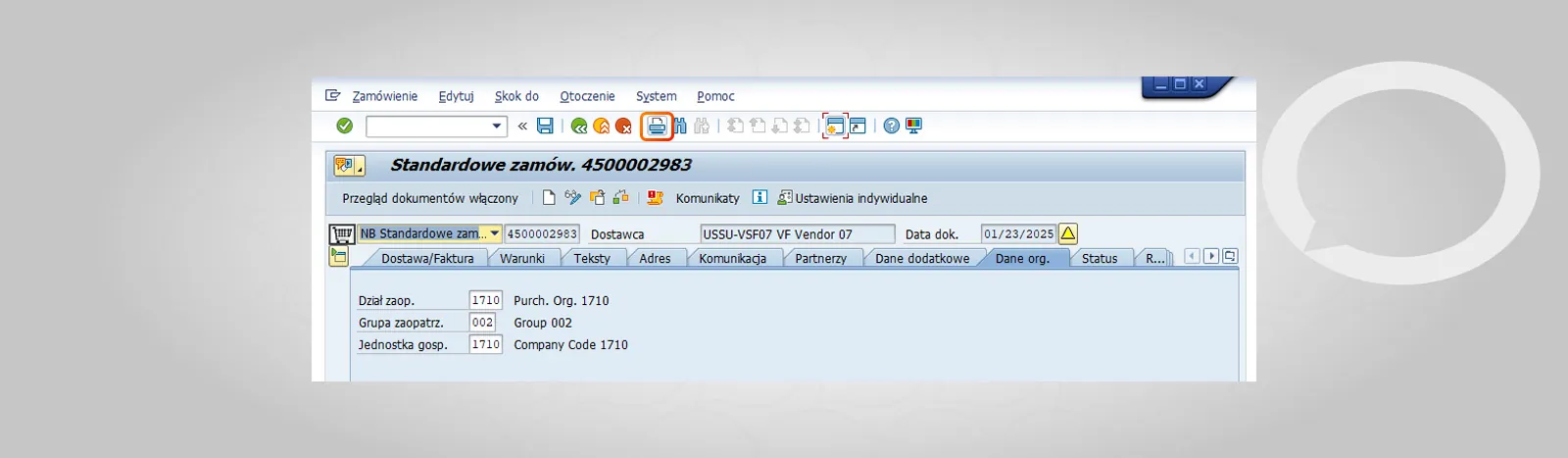Viewport: 1568px width, 458px height.
Task: Open the Edytuj menu
Action: click(x=456, y=96)
